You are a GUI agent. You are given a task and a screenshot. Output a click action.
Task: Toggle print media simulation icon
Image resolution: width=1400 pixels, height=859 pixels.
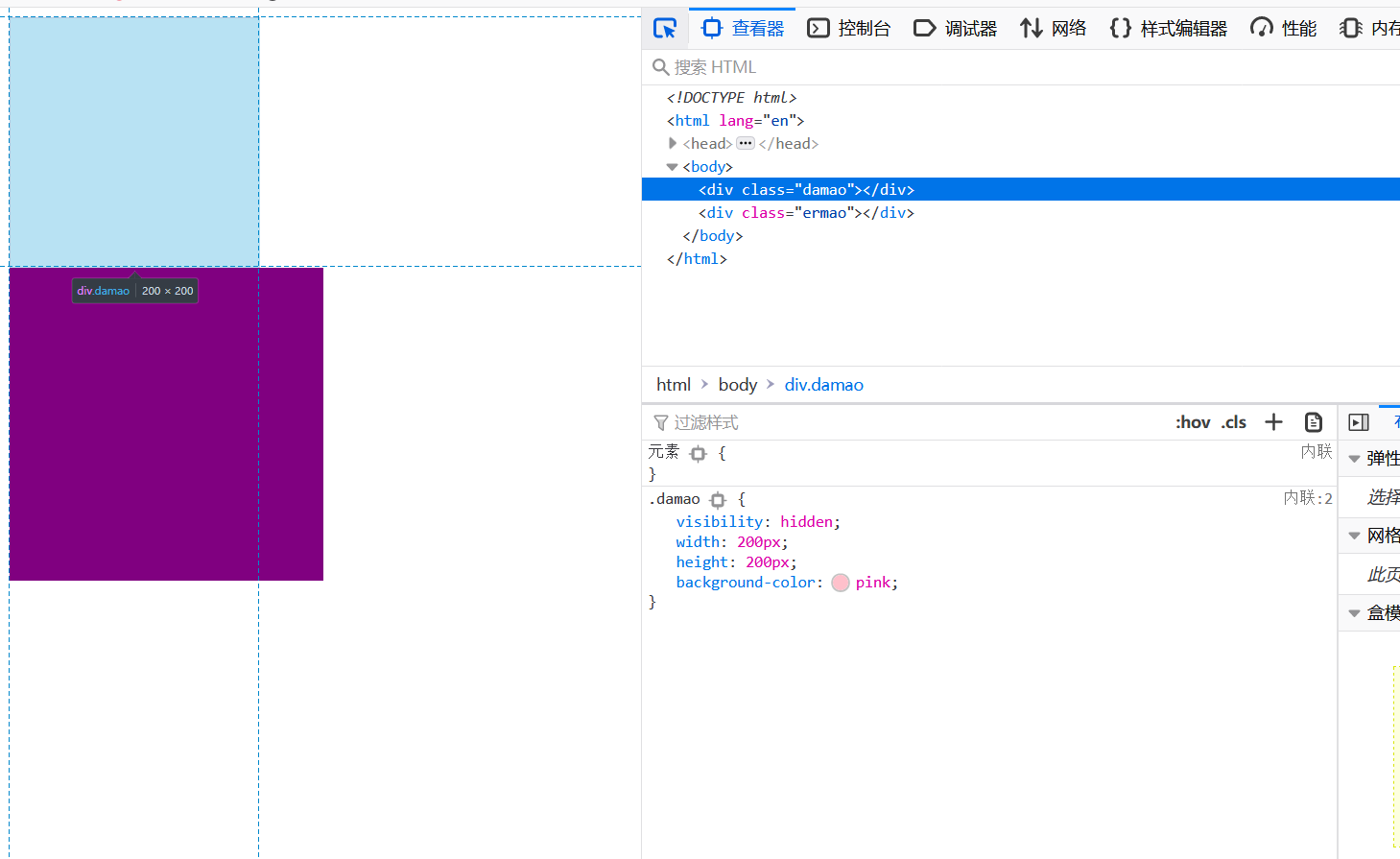pyautogui.click(x=1314, y=422)
